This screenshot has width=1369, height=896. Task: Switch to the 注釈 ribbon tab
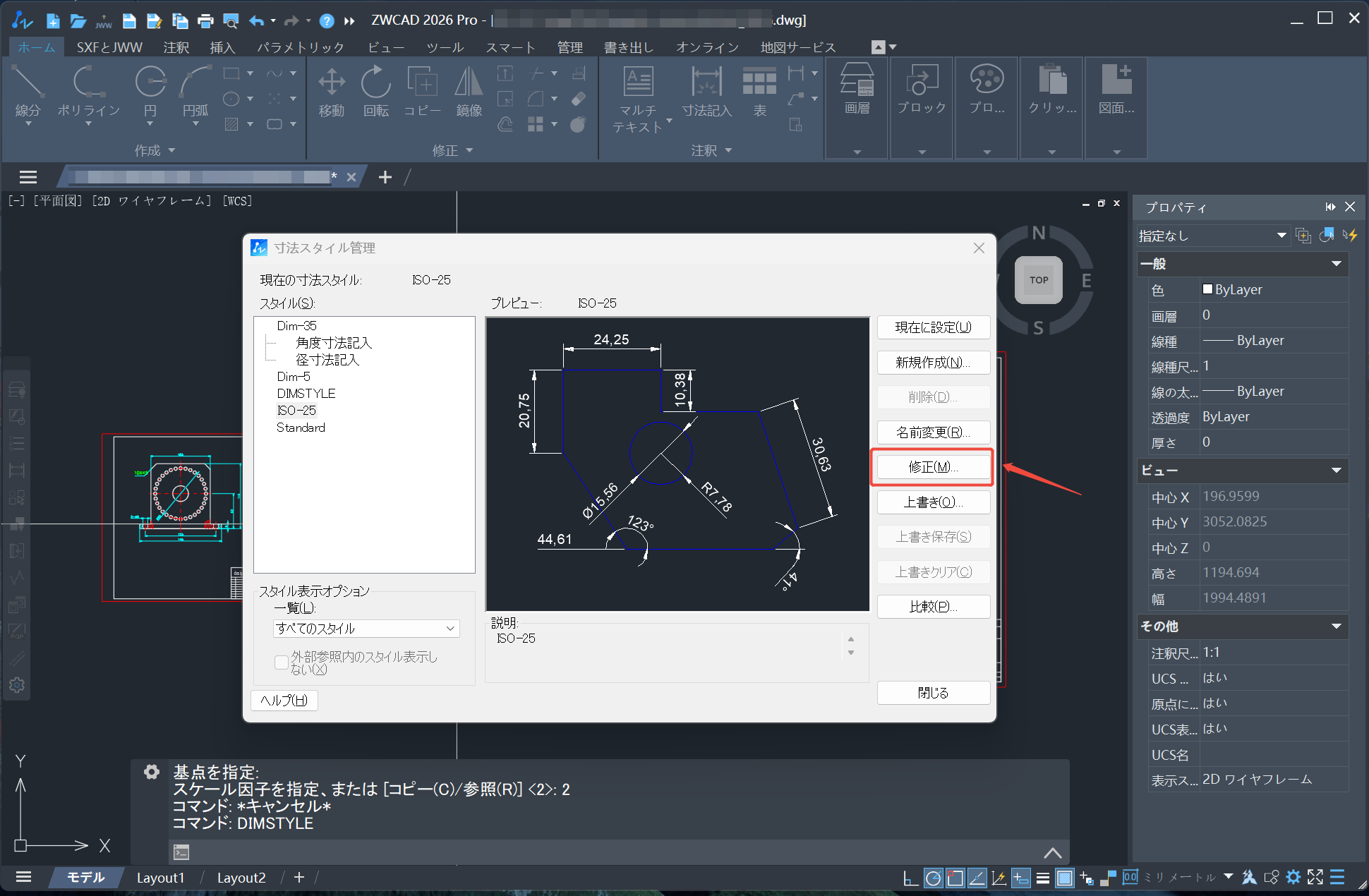(176, 47)
